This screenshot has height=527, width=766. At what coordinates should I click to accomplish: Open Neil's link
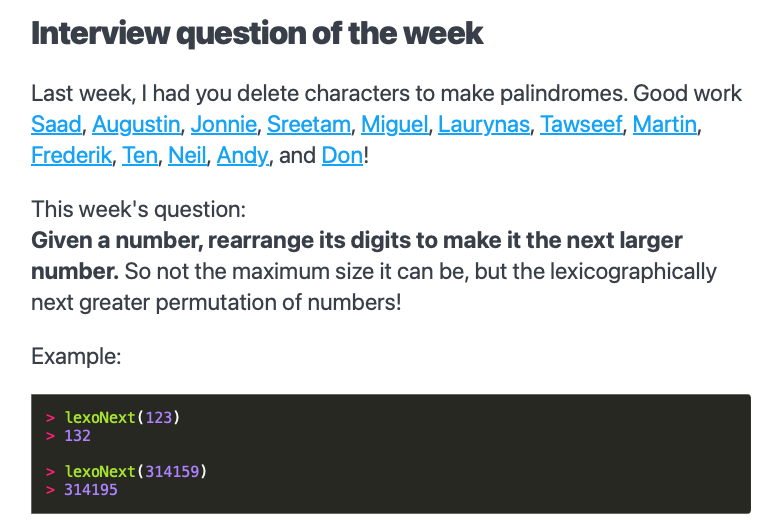point(186,156)
